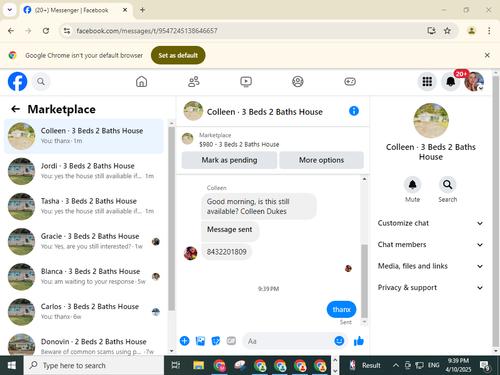Click the chat messages scrollbar

click(x=364, y=281)
